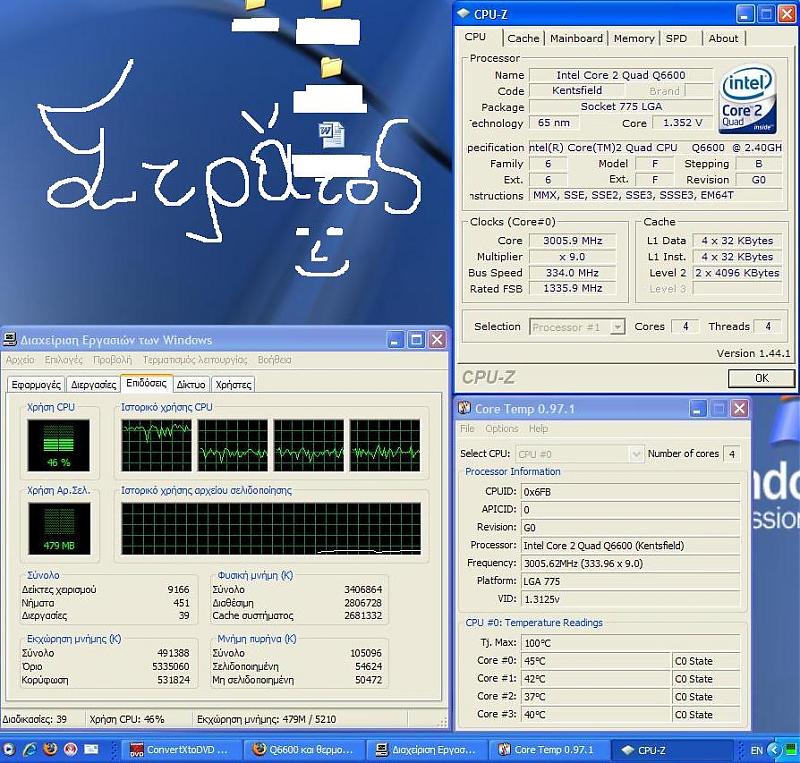Image resolution: width=800 pixels, height=763 pixels.
Task: Go to the Memory tab in CPU-Z
Action: coord(634,38)
